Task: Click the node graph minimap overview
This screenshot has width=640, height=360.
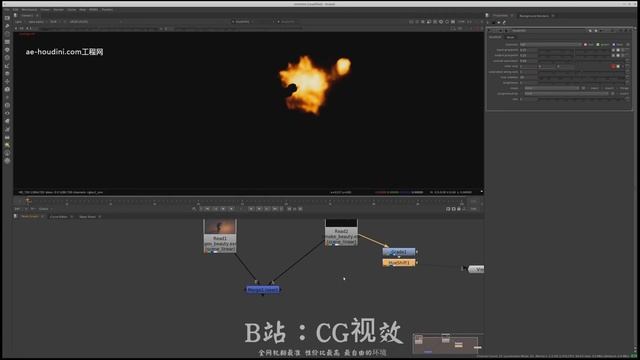Action: [448, 344]
